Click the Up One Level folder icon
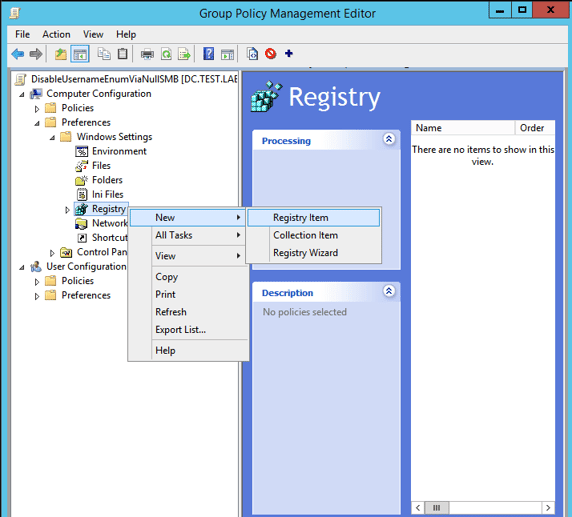572x517 pixels. pyautogui.click(x=61, y=54)
